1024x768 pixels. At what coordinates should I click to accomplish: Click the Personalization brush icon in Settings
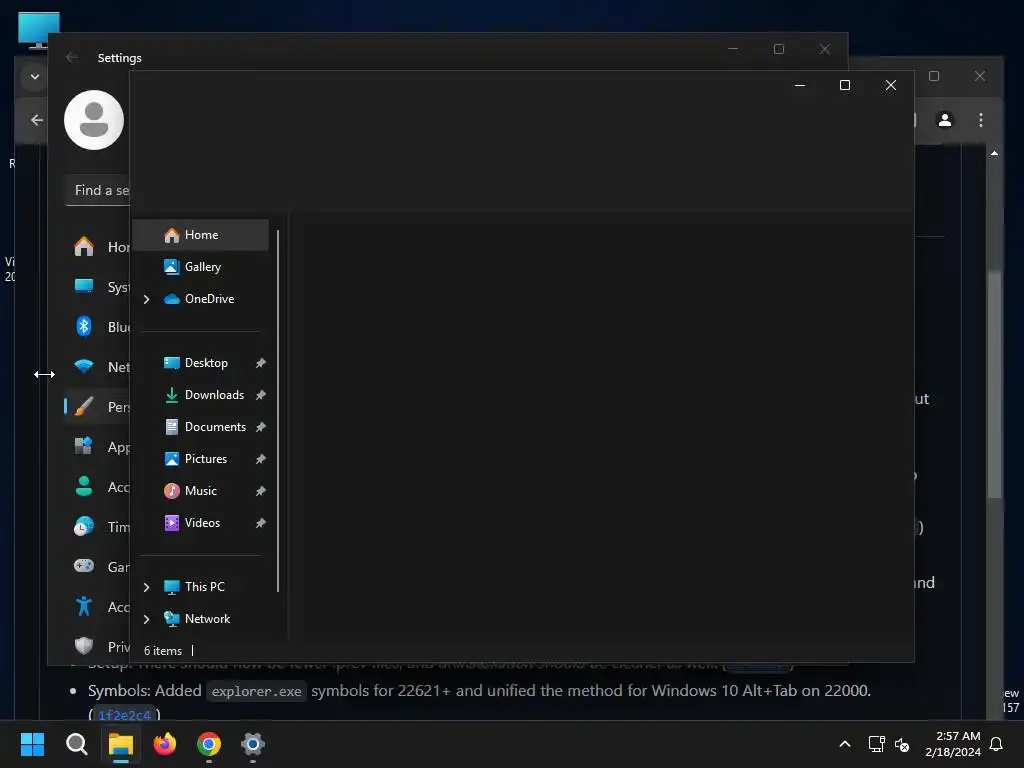tap(84, 406)
